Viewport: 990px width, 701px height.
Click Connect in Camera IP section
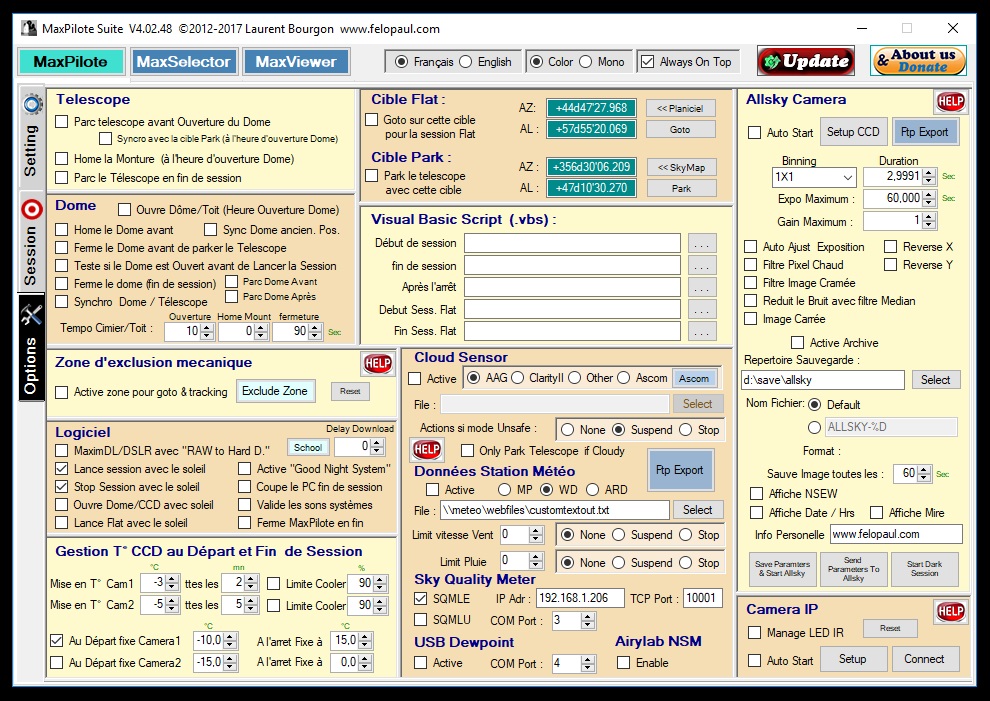coord(924,659)
